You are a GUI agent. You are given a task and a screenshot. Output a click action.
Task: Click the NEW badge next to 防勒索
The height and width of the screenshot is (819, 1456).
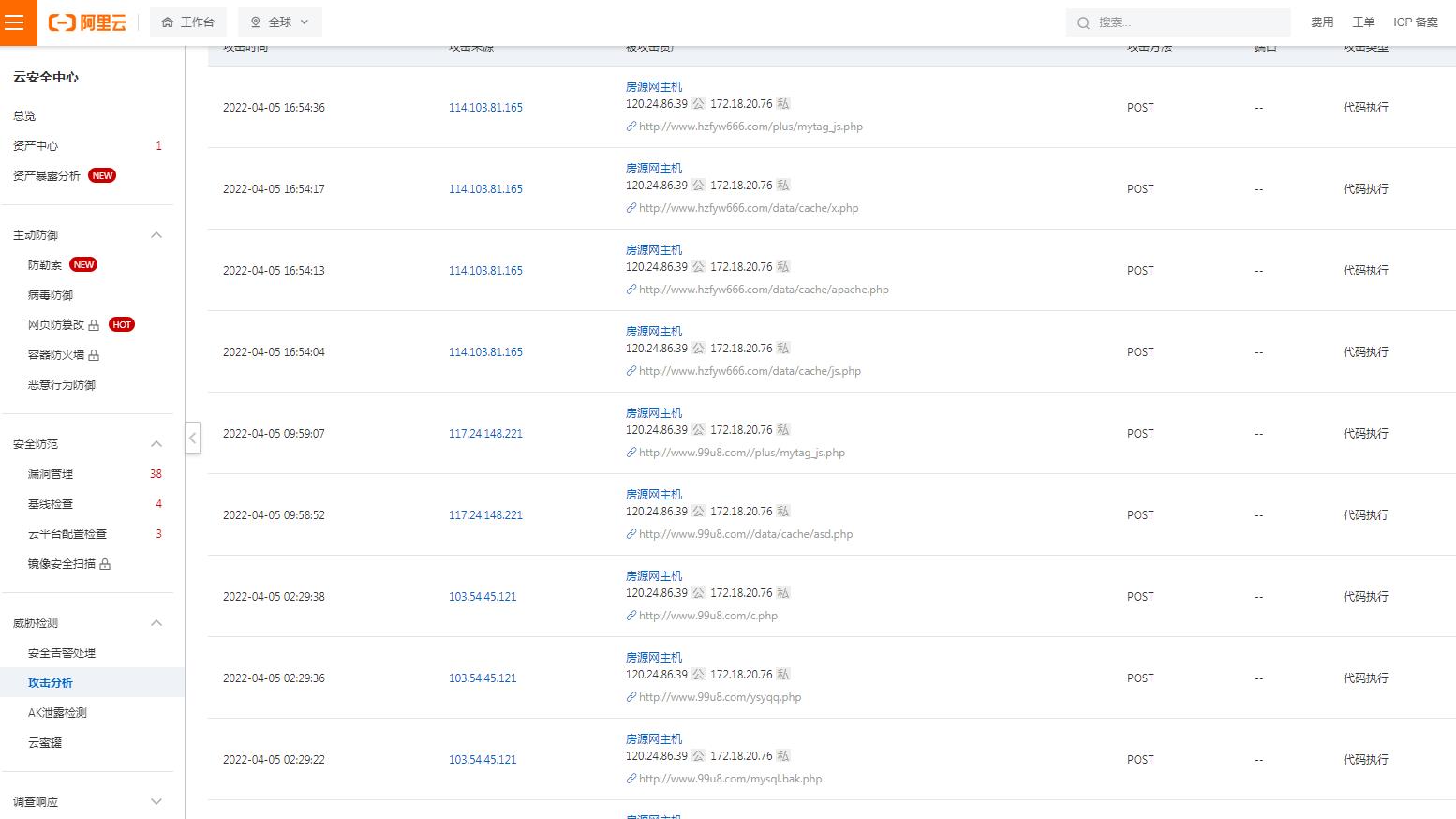[83, 265]
